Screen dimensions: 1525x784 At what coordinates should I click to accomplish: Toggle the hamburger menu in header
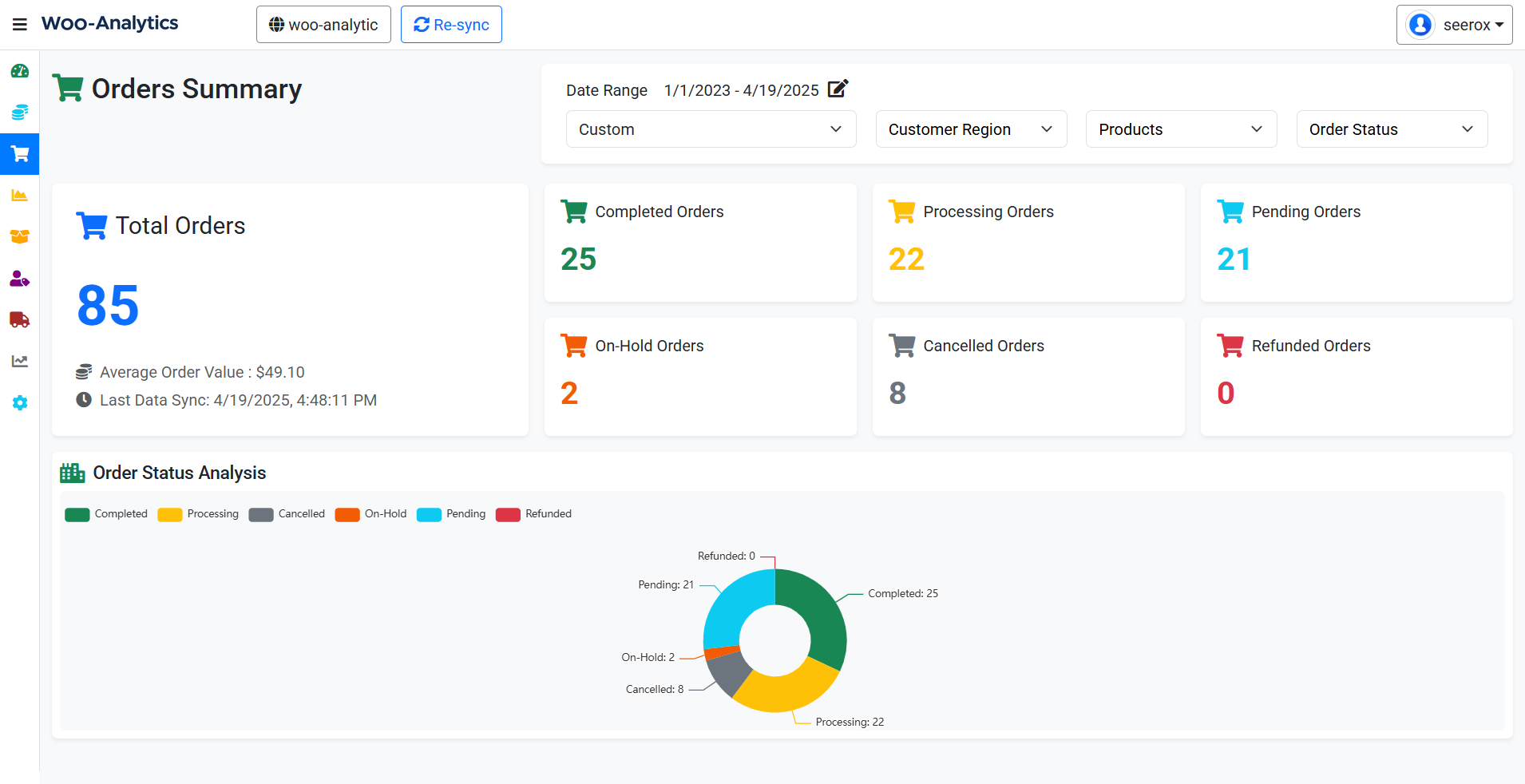click(x=20, y=25)
